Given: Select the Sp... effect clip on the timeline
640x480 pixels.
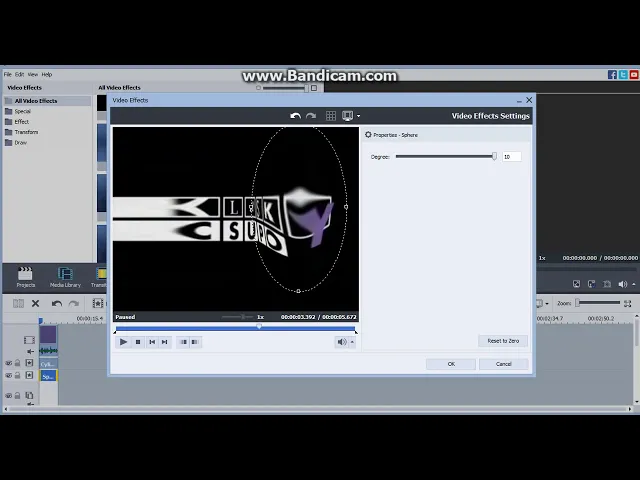Looking at the screenshot, I should click(48, 376).
